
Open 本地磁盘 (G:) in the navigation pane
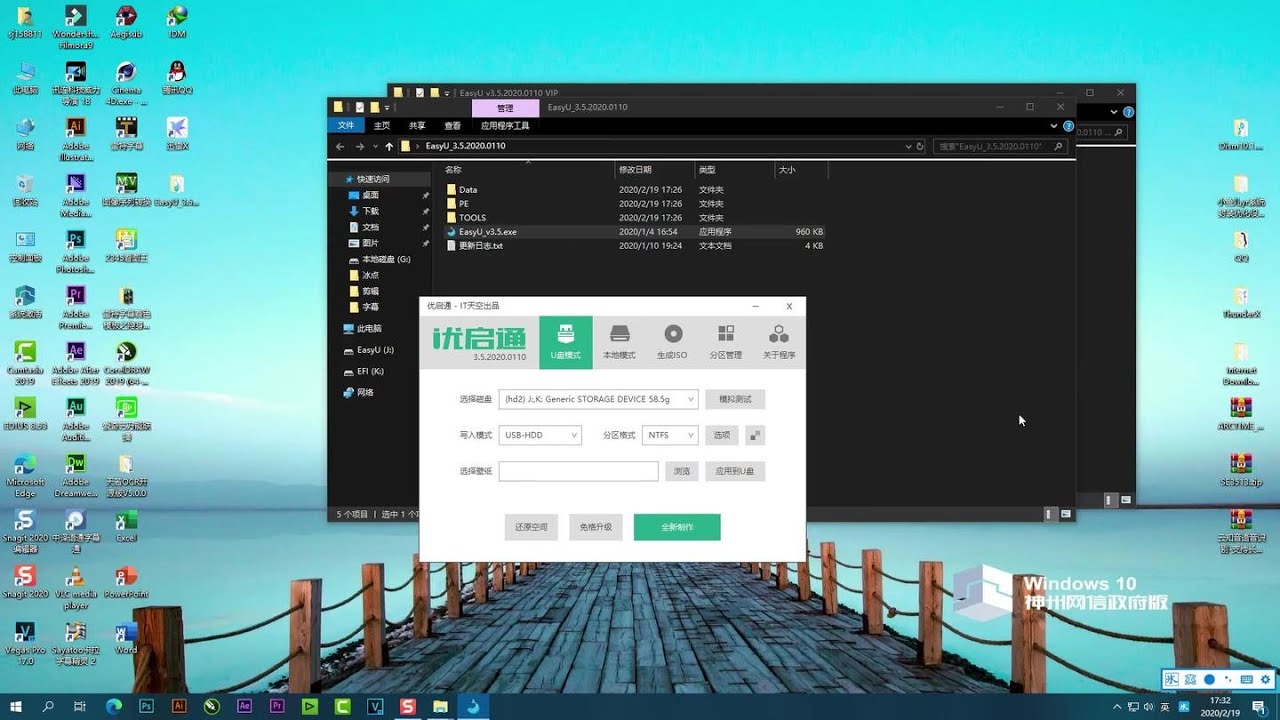click(386, 259)
